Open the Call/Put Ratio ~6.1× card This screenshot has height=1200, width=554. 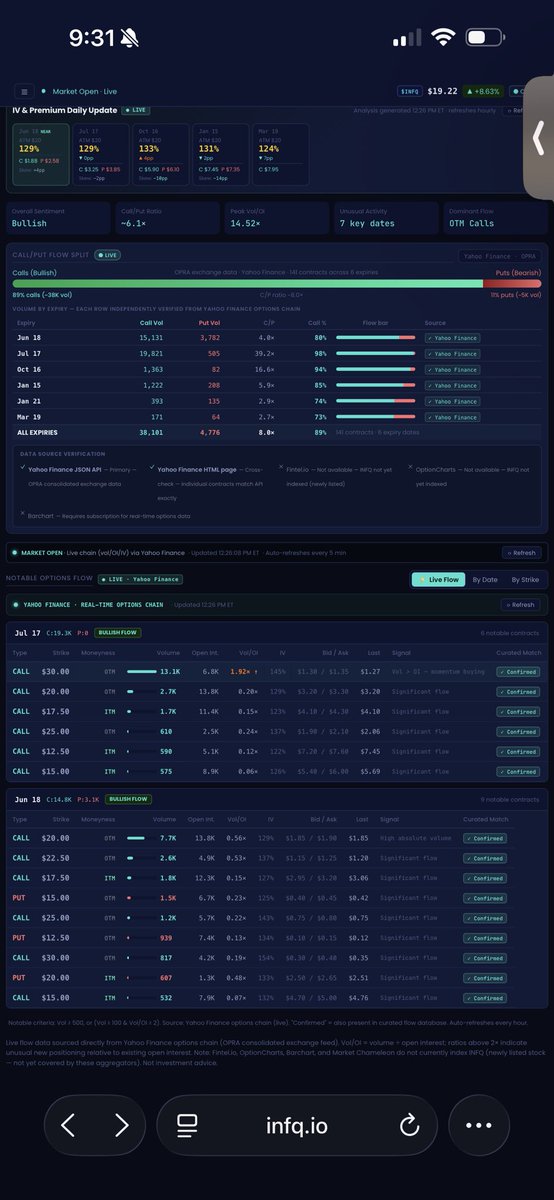(167, 218)
